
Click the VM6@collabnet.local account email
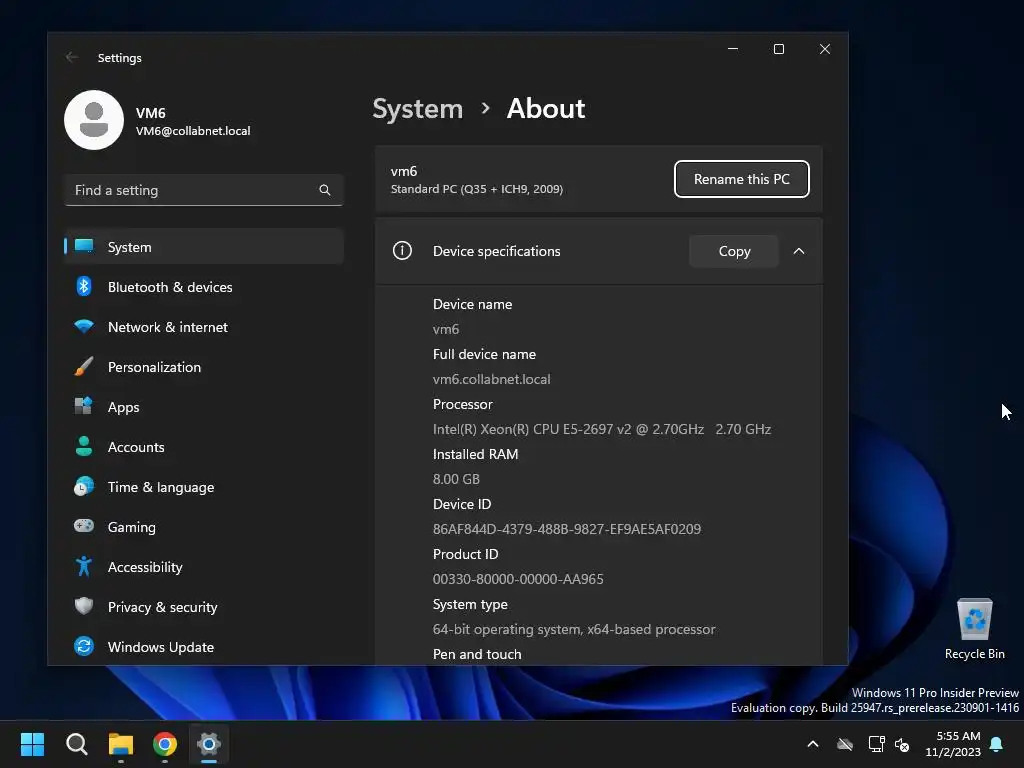click(x=193, y=131)
